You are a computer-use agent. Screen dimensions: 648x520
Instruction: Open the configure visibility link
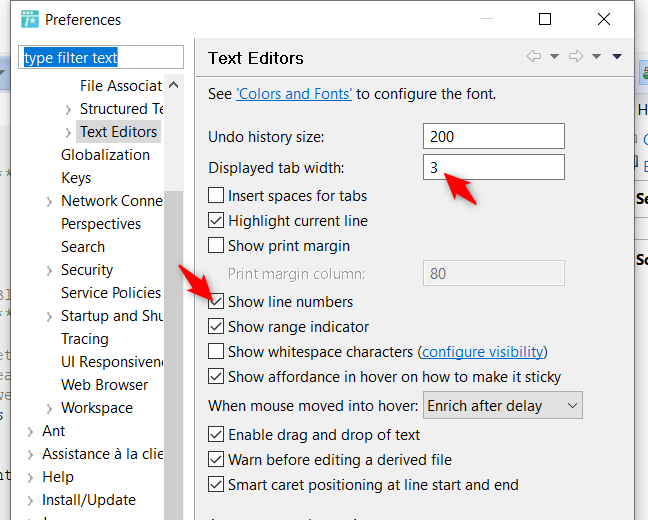(482, 352)
